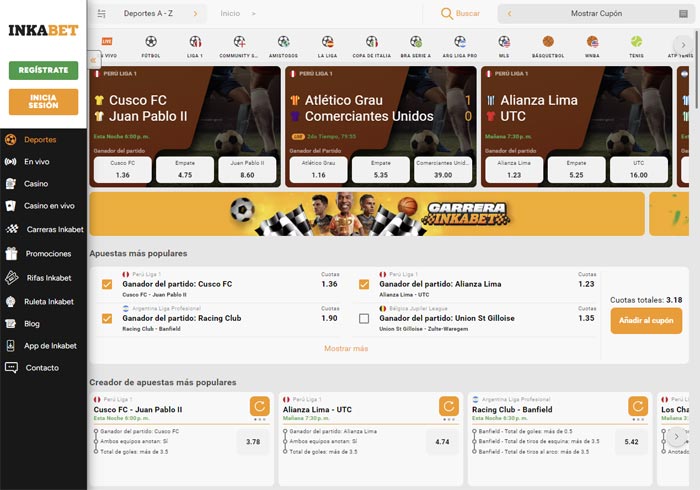Bet on Cusco FC at 1.36 odds
This screenshot has width=700, height=490.
click(123, 170)
